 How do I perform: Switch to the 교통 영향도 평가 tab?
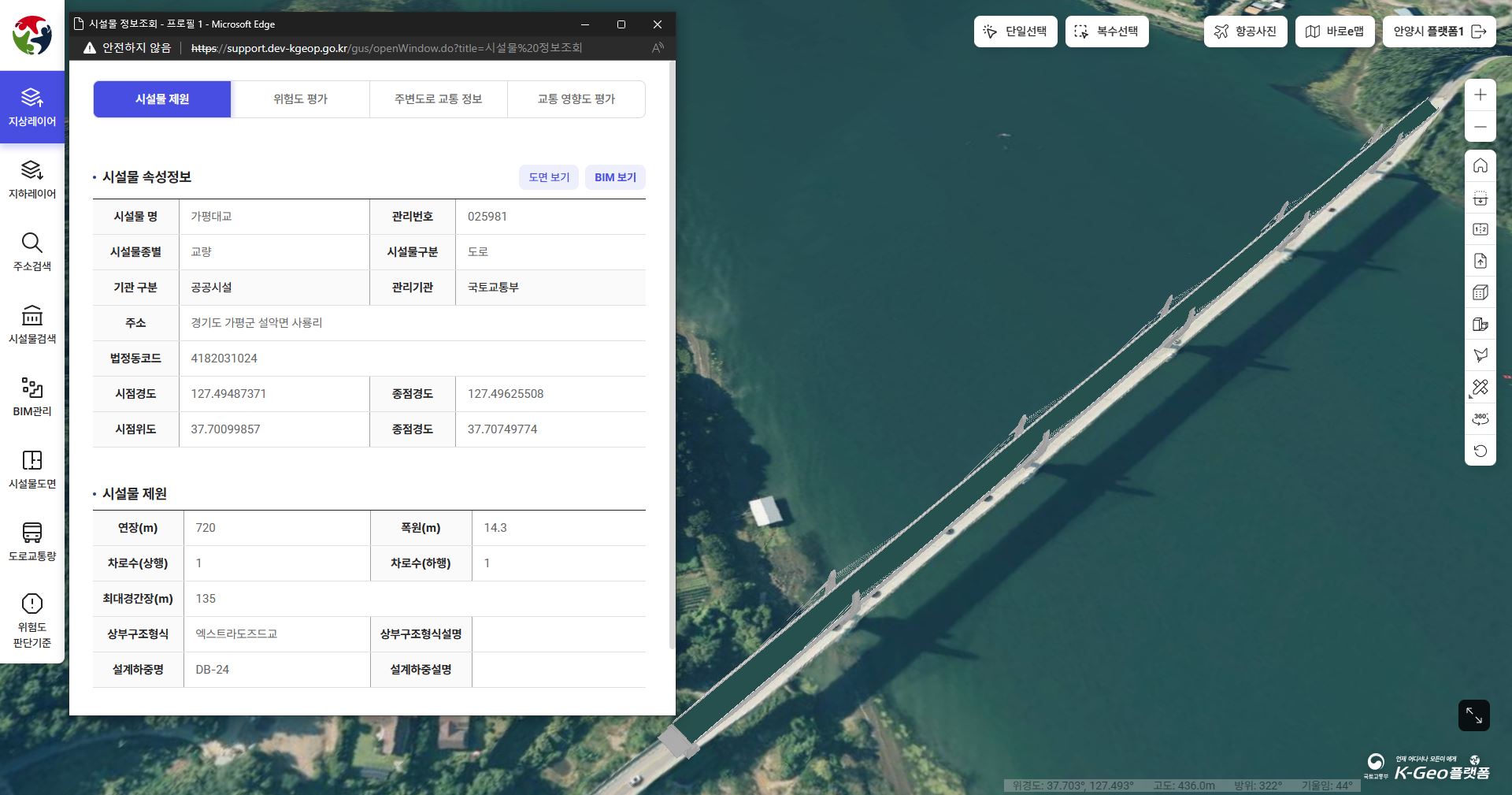point(576,99)
